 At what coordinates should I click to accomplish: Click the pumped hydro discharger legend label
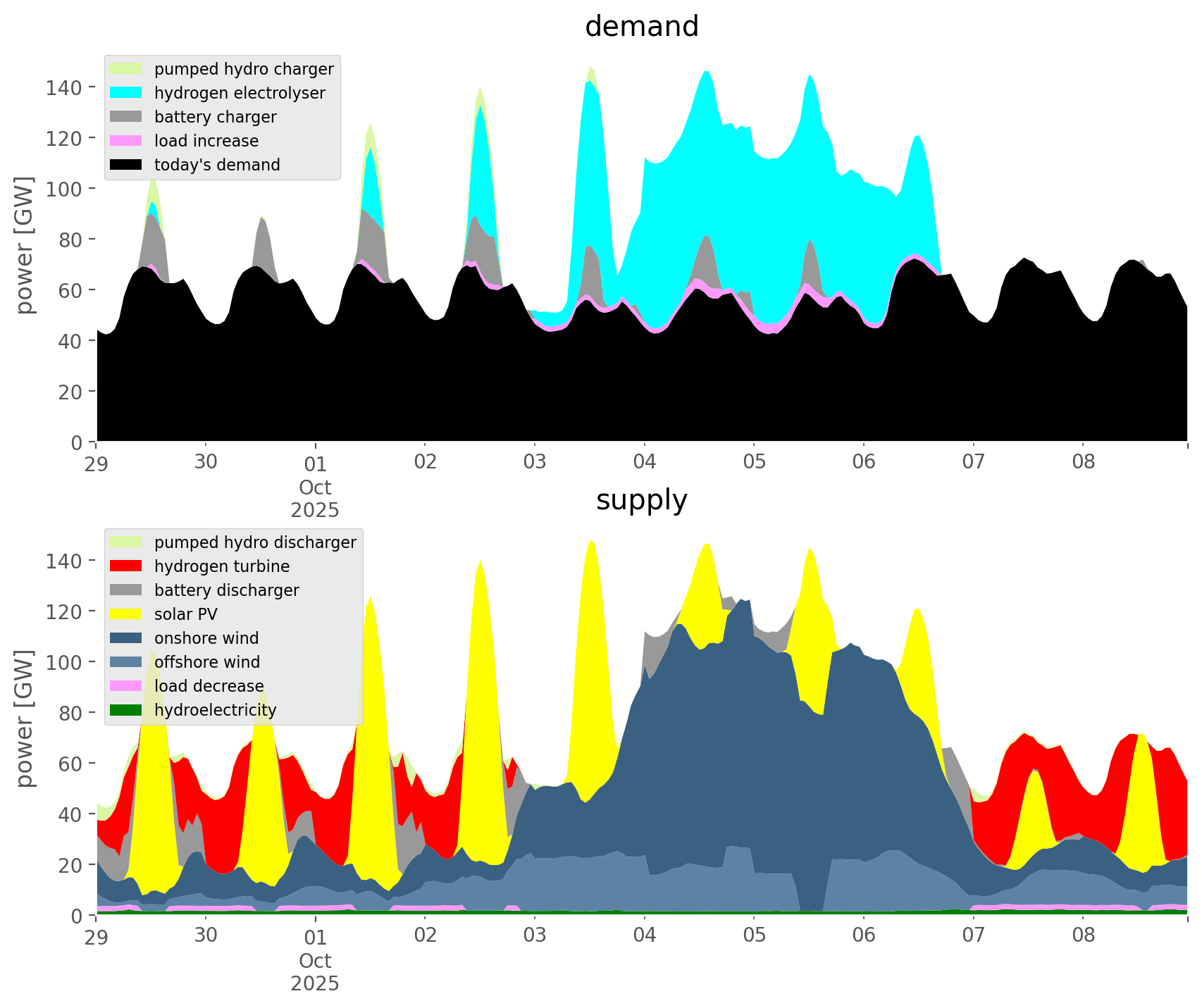tap(255, 542)
